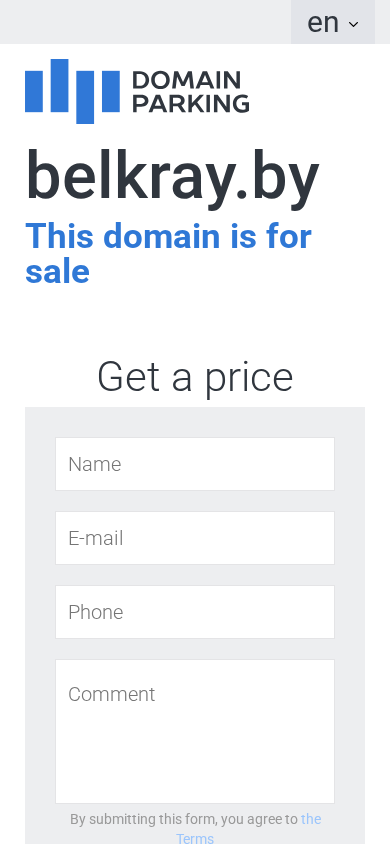Click the "Get a price" heading

tap(195, 376)
